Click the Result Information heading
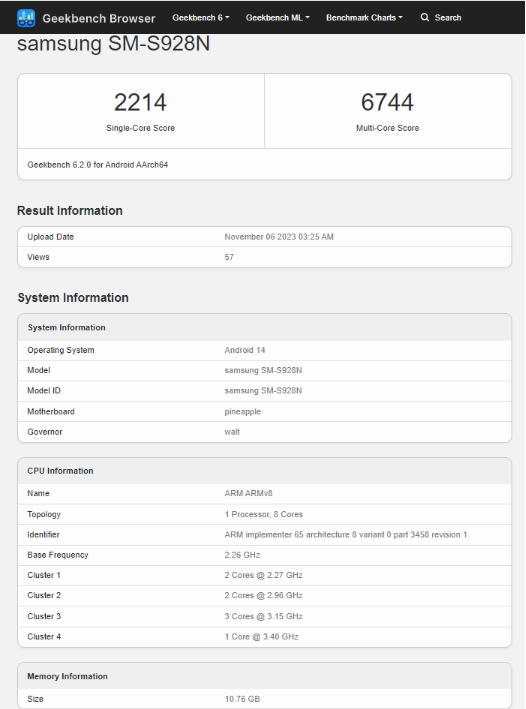Screen dimensions: 526x709 click(x=70, y=211)
